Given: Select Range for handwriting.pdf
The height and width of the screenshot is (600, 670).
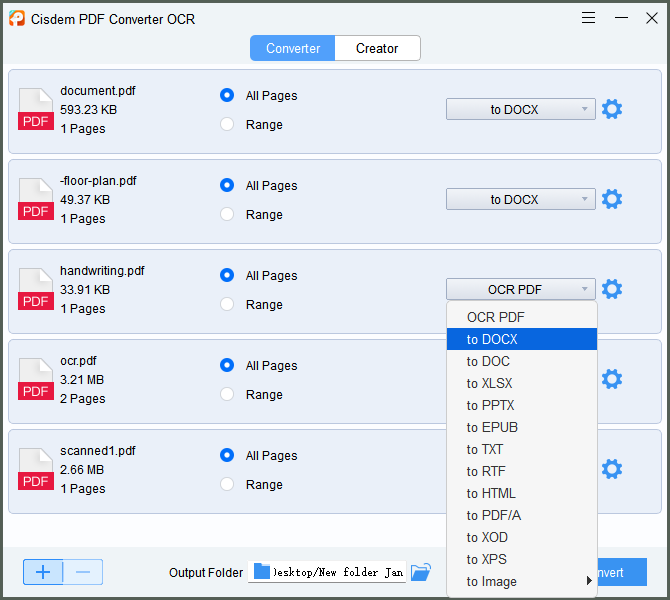Looking at the screenshot, I should (227, 304).
